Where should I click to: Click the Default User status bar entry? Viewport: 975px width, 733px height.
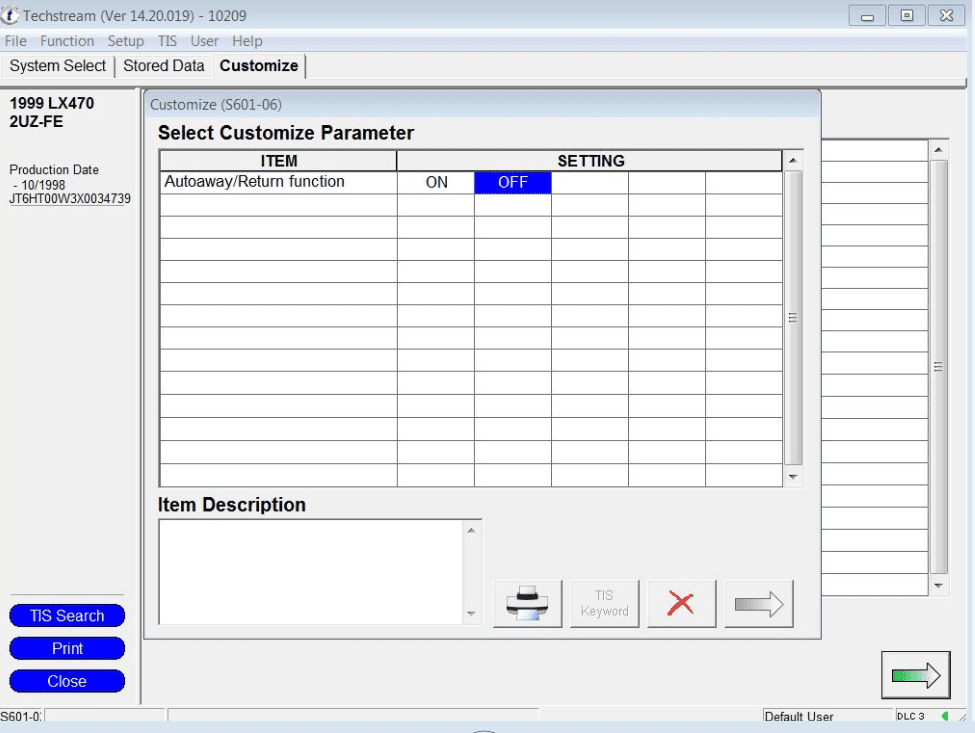coord(799,716)
